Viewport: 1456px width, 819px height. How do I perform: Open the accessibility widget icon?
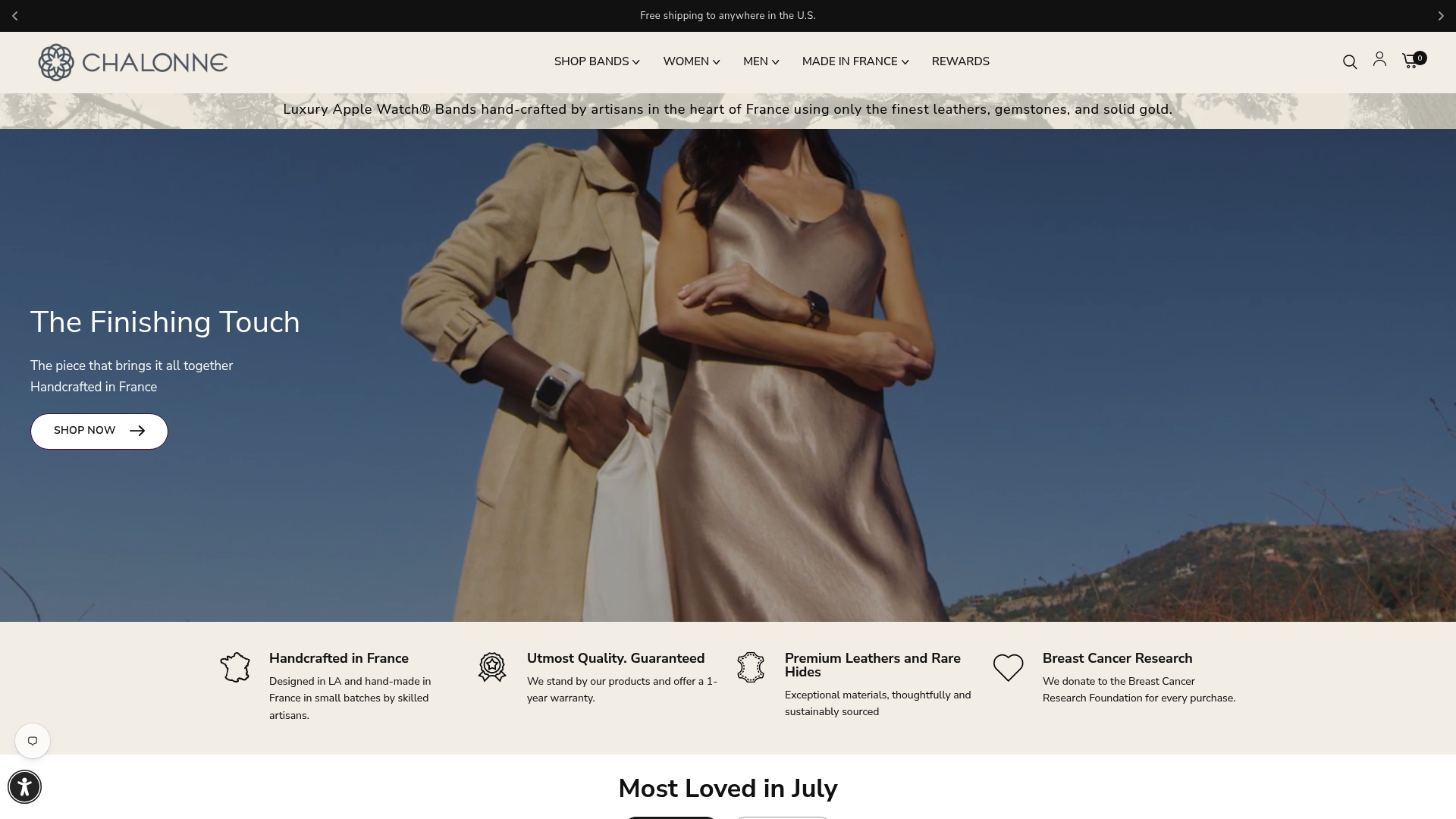(24, 786)
